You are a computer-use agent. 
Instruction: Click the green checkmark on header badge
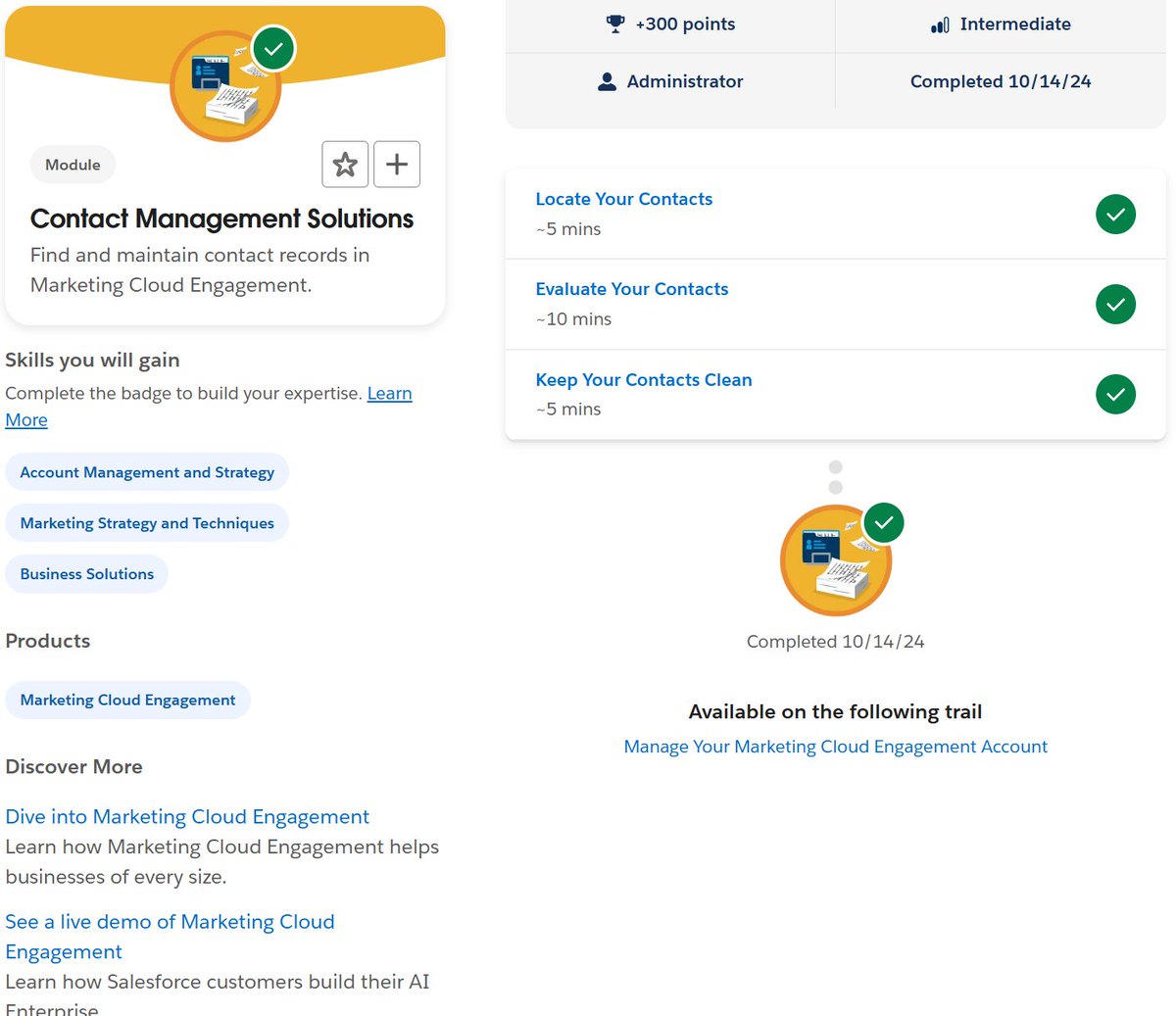pyautogui.click(x=273, y=49)
